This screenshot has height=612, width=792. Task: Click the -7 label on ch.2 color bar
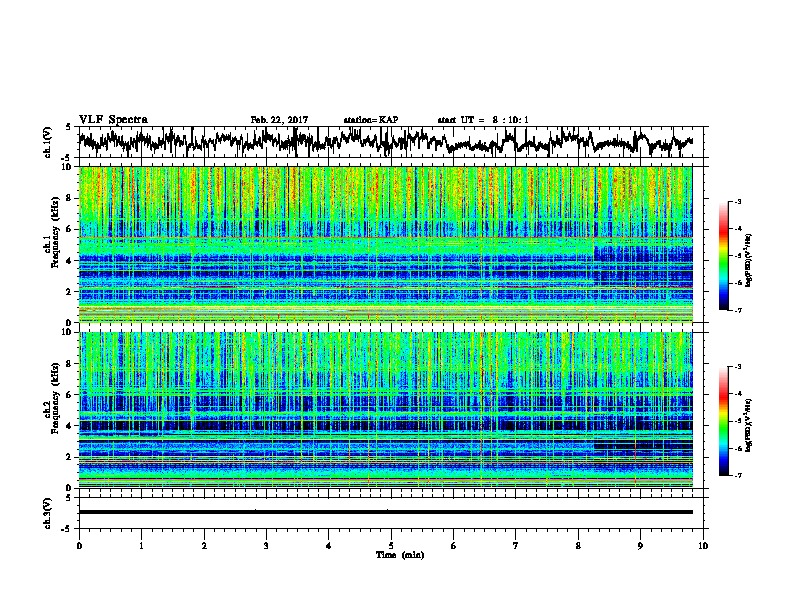738,475
